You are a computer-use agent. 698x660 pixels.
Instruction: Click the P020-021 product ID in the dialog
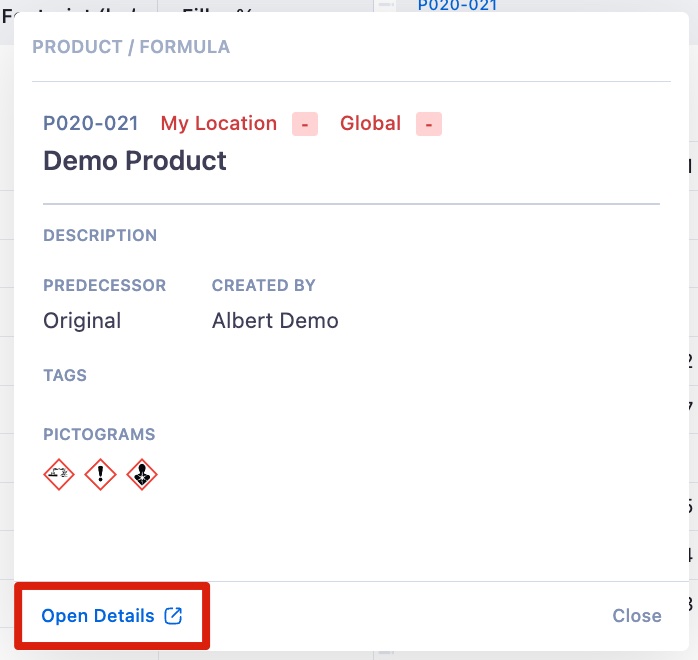tap(90, 124)
